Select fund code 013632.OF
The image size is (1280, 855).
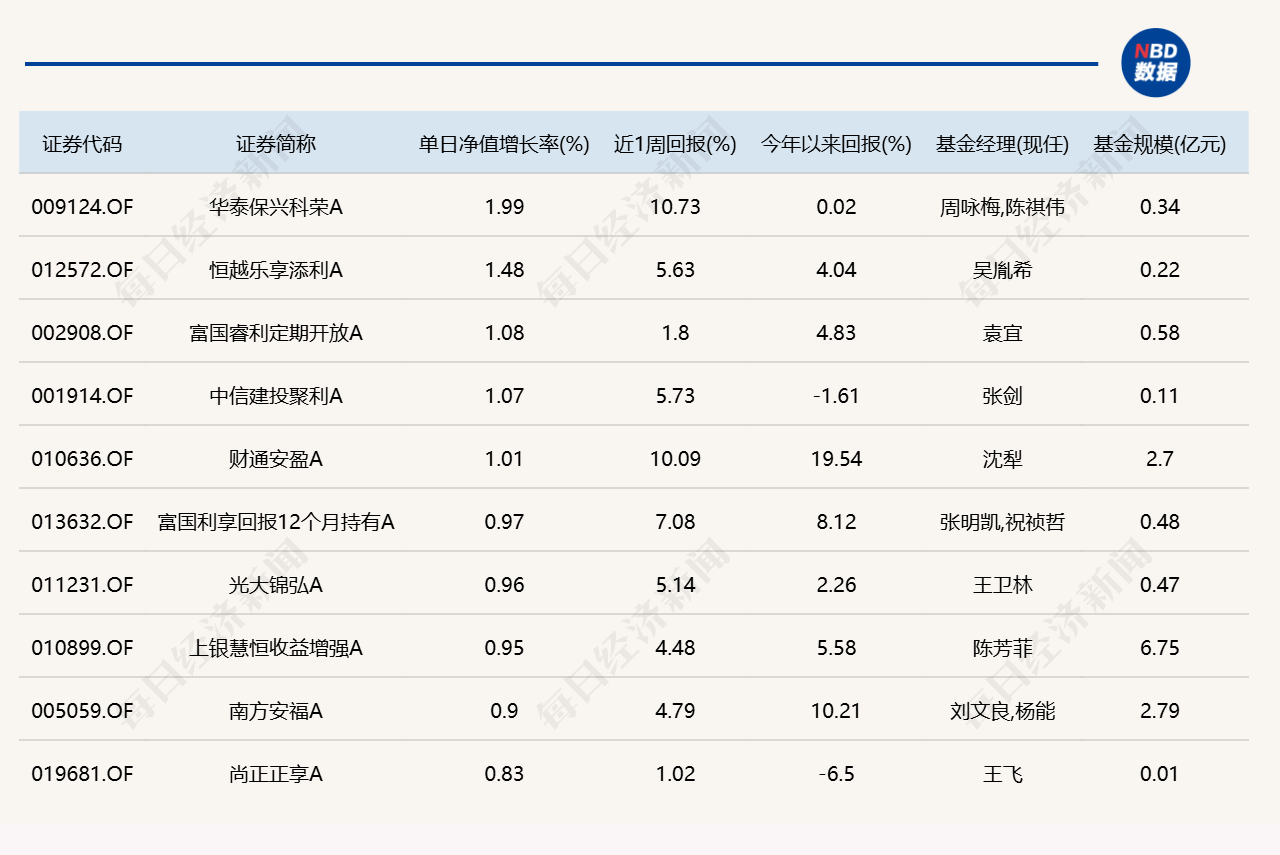click(82, 522)
